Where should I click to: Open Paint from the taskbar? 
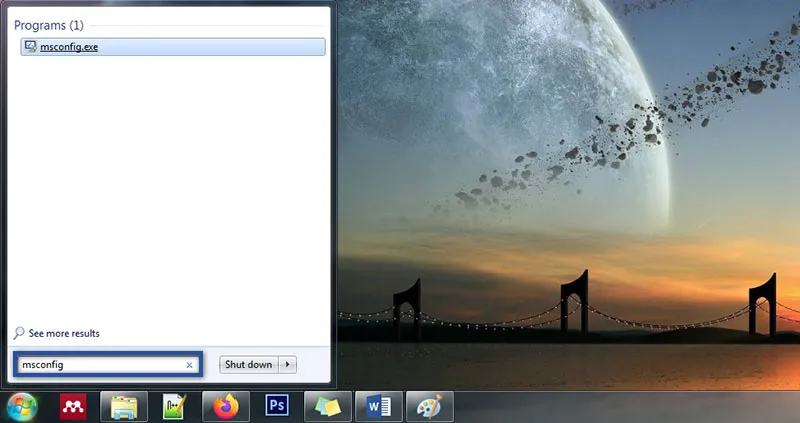430,407
